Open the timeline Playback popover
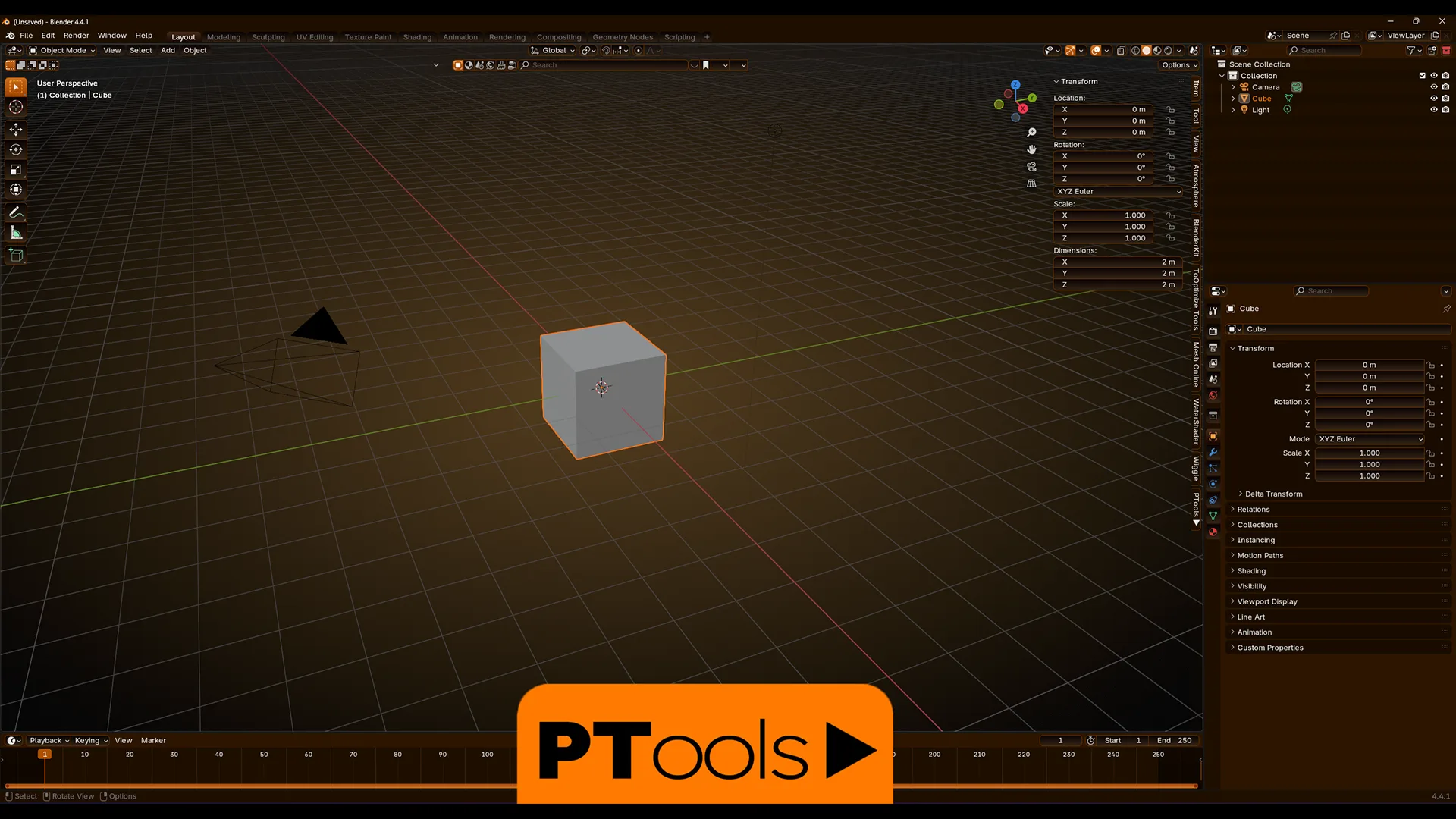Viewport: 1456px width, 819px height. point(49,741)
